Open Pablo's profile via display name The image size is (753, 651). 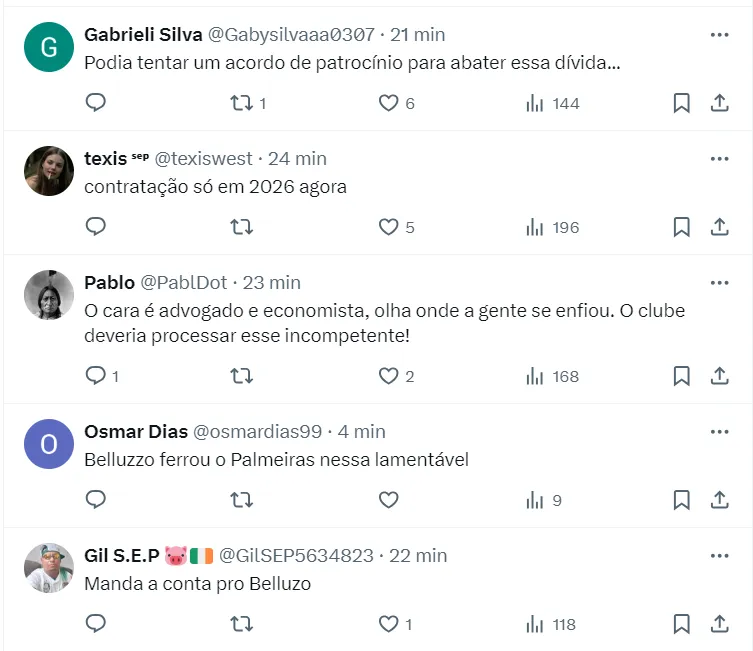(x=109, y=283)
